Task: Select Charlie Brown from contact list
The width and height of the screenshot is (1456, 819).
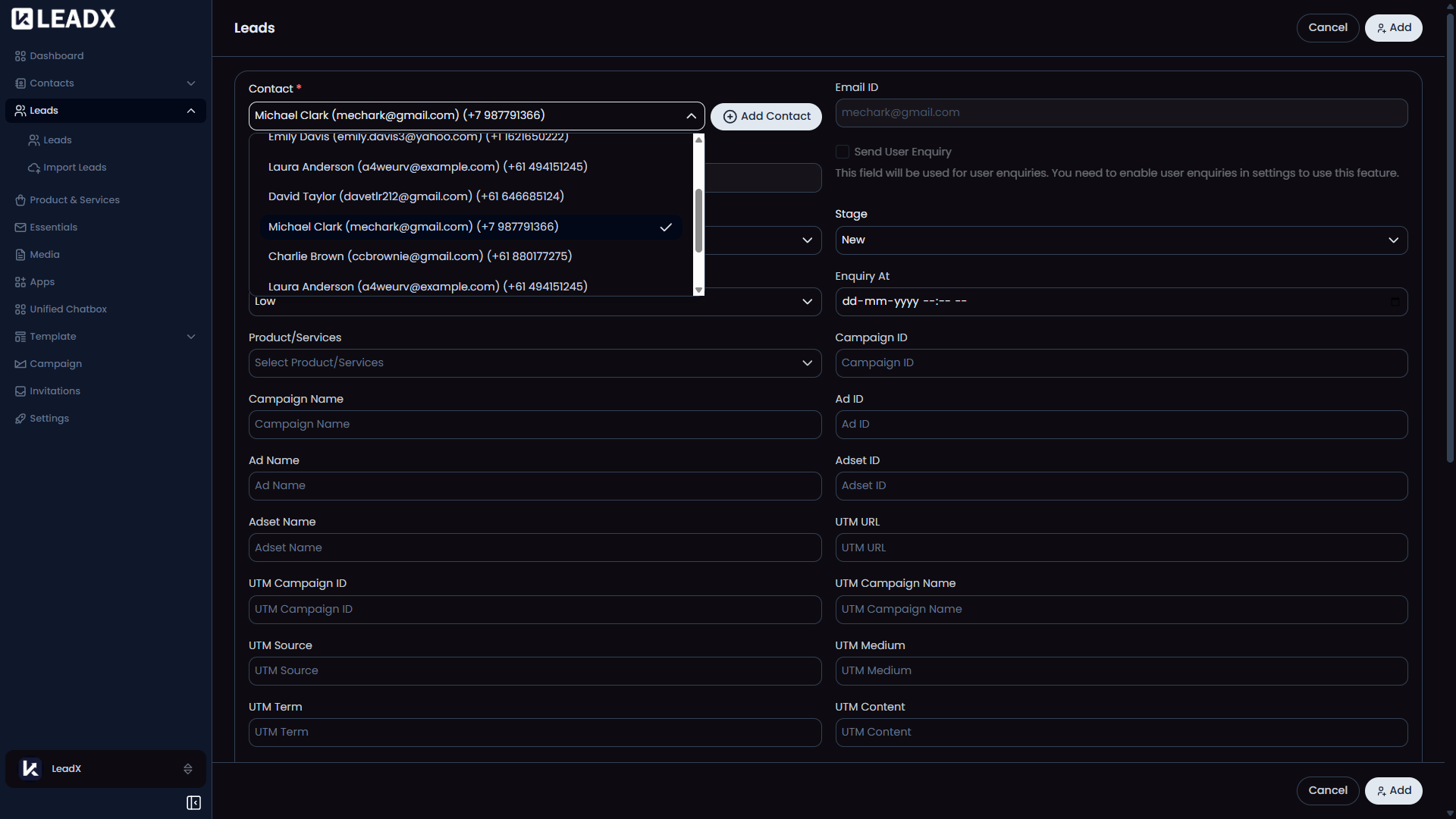Action: coord(419,256)
